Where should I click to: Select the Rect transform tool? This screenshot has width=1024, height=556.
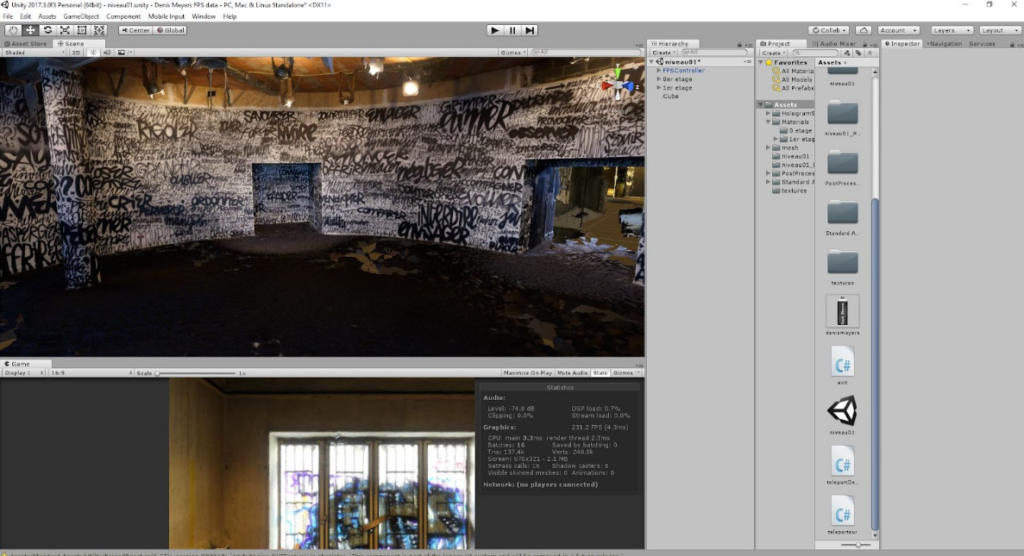click(x=81, y=30)
